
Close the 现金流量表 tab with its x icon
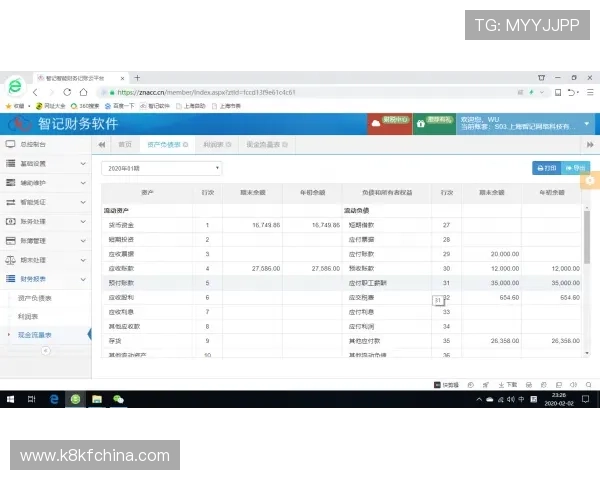(x=285, y=145)
